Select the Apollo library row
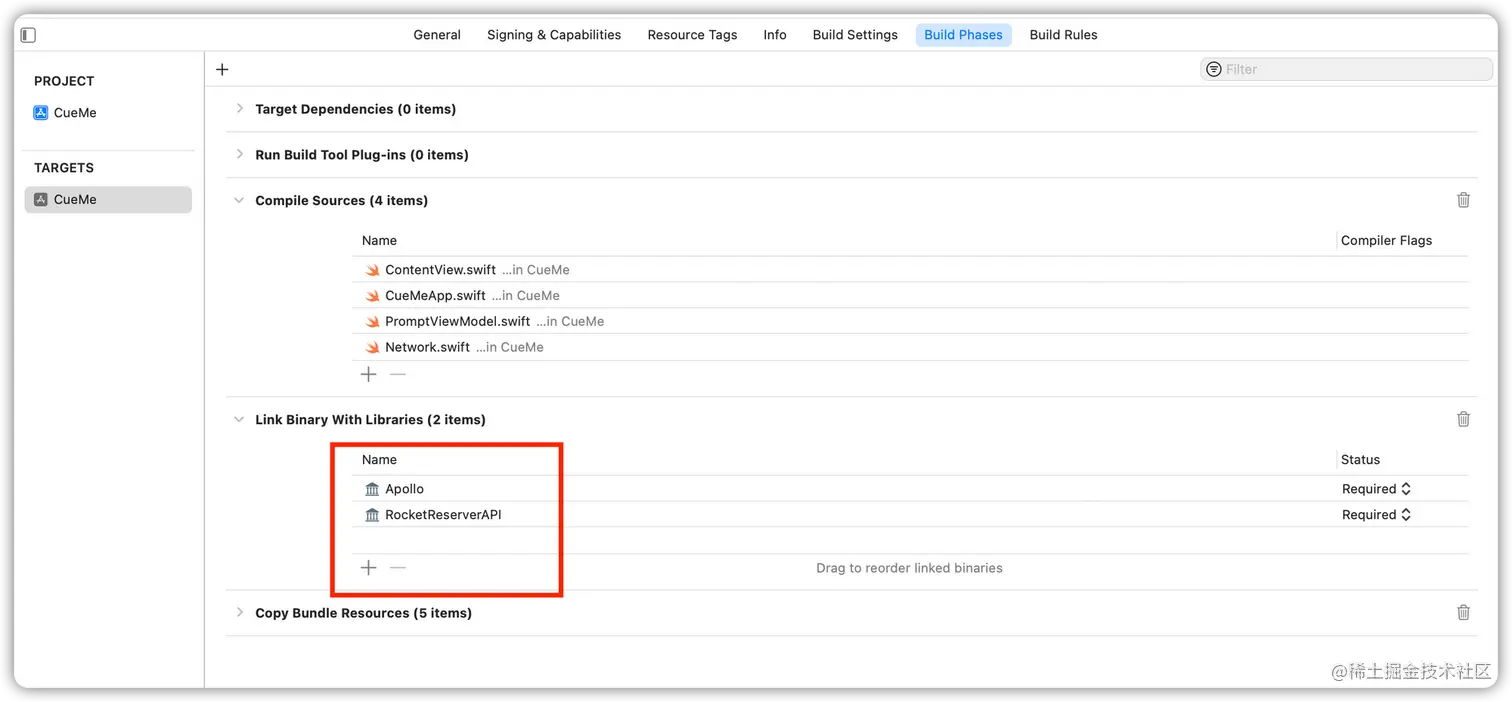This screenshot has width=1512, height=702. tap(912, 489)
